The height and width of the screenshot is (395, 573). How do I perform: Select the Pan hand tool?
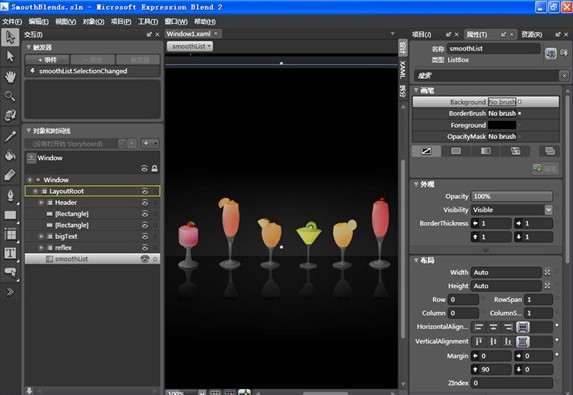[x=10, y=76]
